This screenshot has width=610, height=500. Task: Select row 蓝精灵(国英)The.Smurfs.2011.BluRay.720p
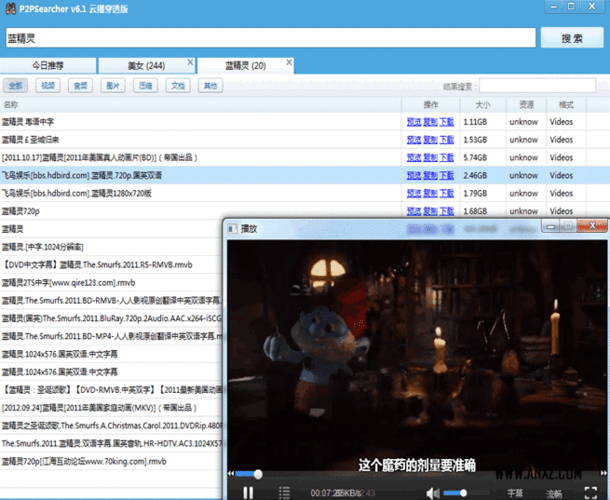111,319
